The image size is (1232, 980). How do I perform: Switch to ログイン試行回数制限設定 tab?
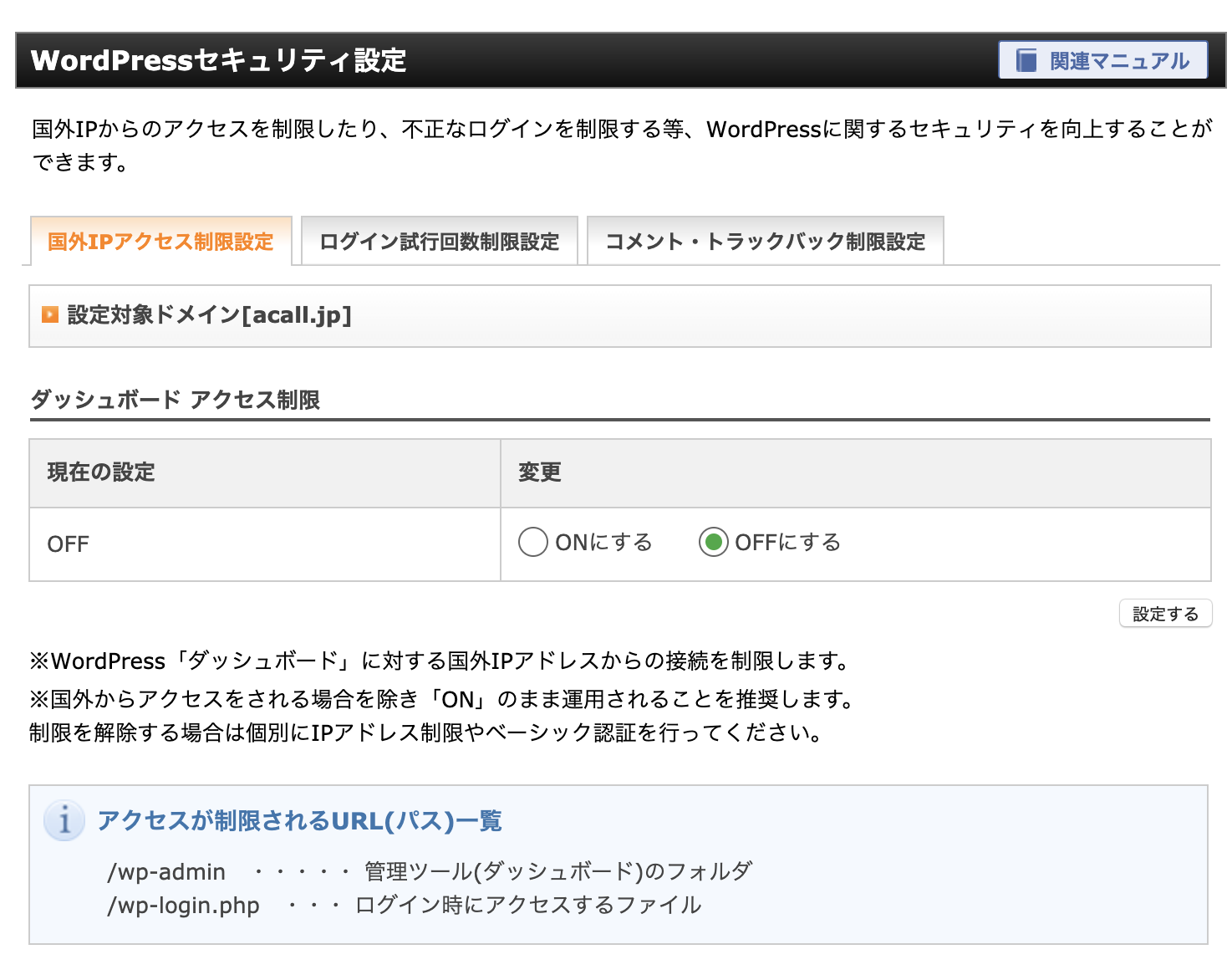point(439,241)
